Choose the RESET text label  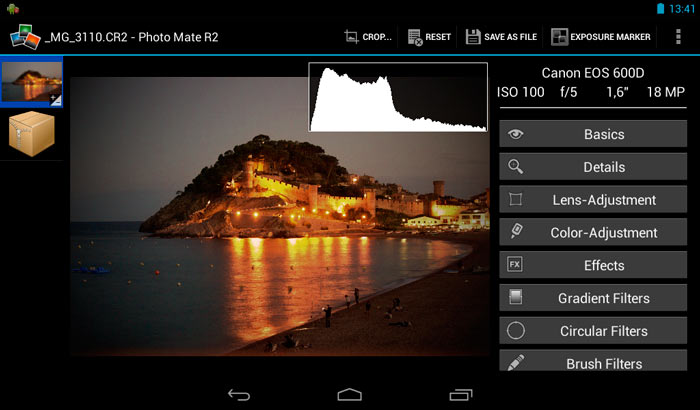[x=438, y=37]
